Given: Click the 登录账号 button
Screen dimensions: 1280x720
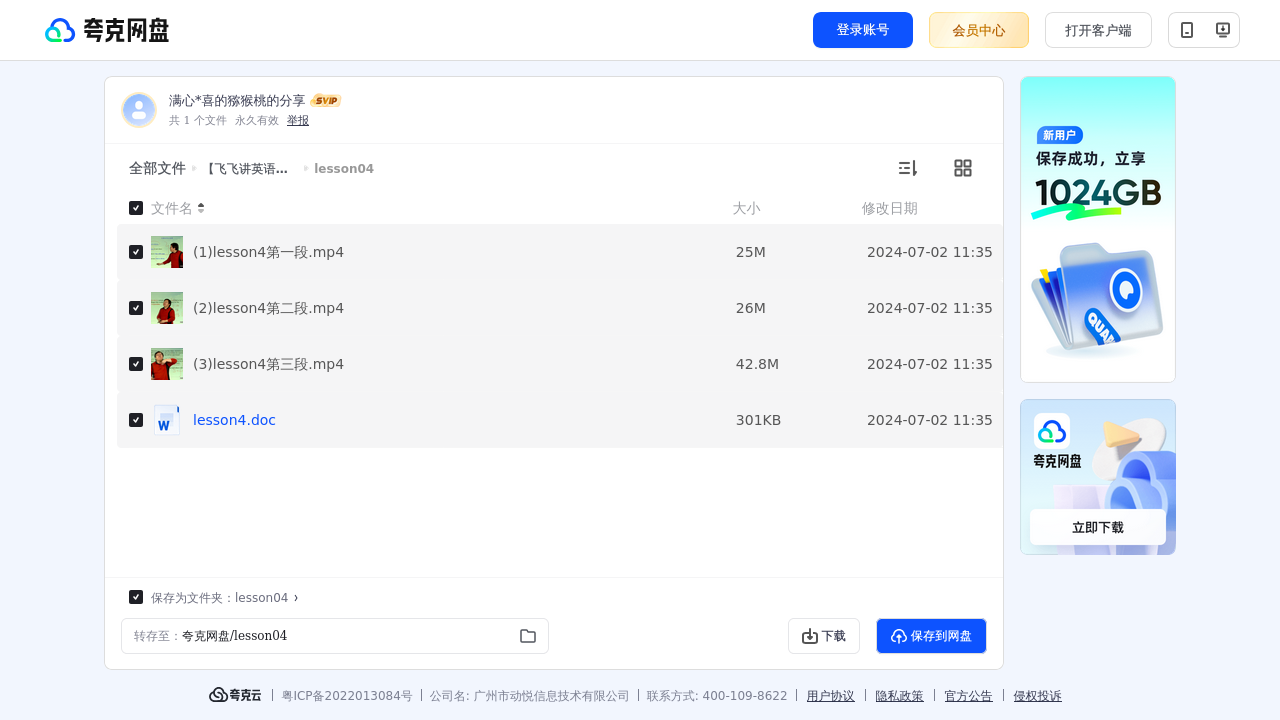Looking at the screenshot, I should [863, 30].
